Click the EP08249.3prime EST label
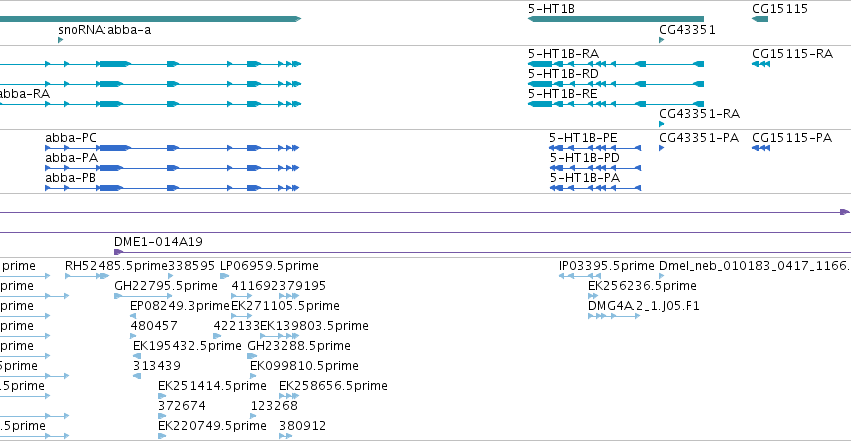 pos(180,306)
